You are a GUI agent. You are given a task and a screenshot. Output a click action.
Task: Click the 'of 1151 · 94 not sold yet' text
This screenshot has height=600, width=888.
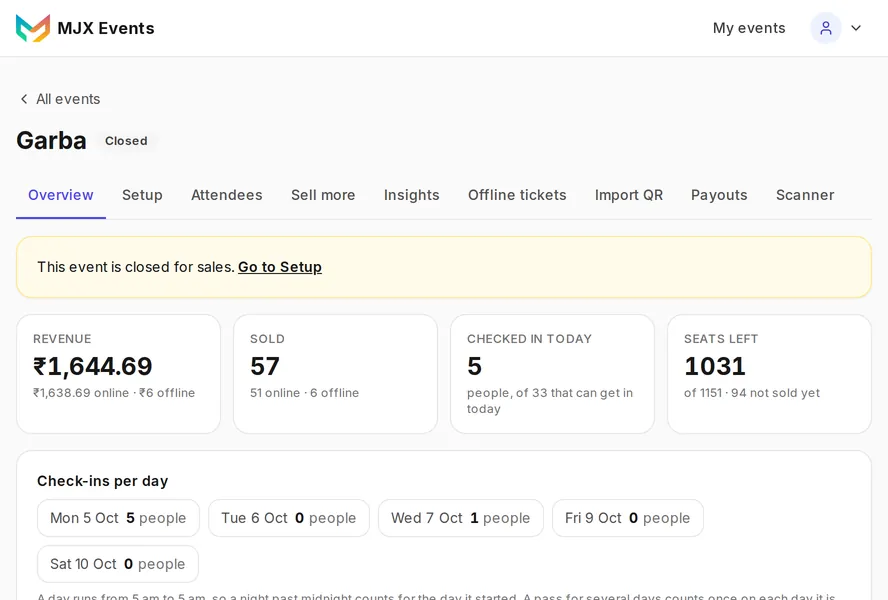[x=752, y=393]
